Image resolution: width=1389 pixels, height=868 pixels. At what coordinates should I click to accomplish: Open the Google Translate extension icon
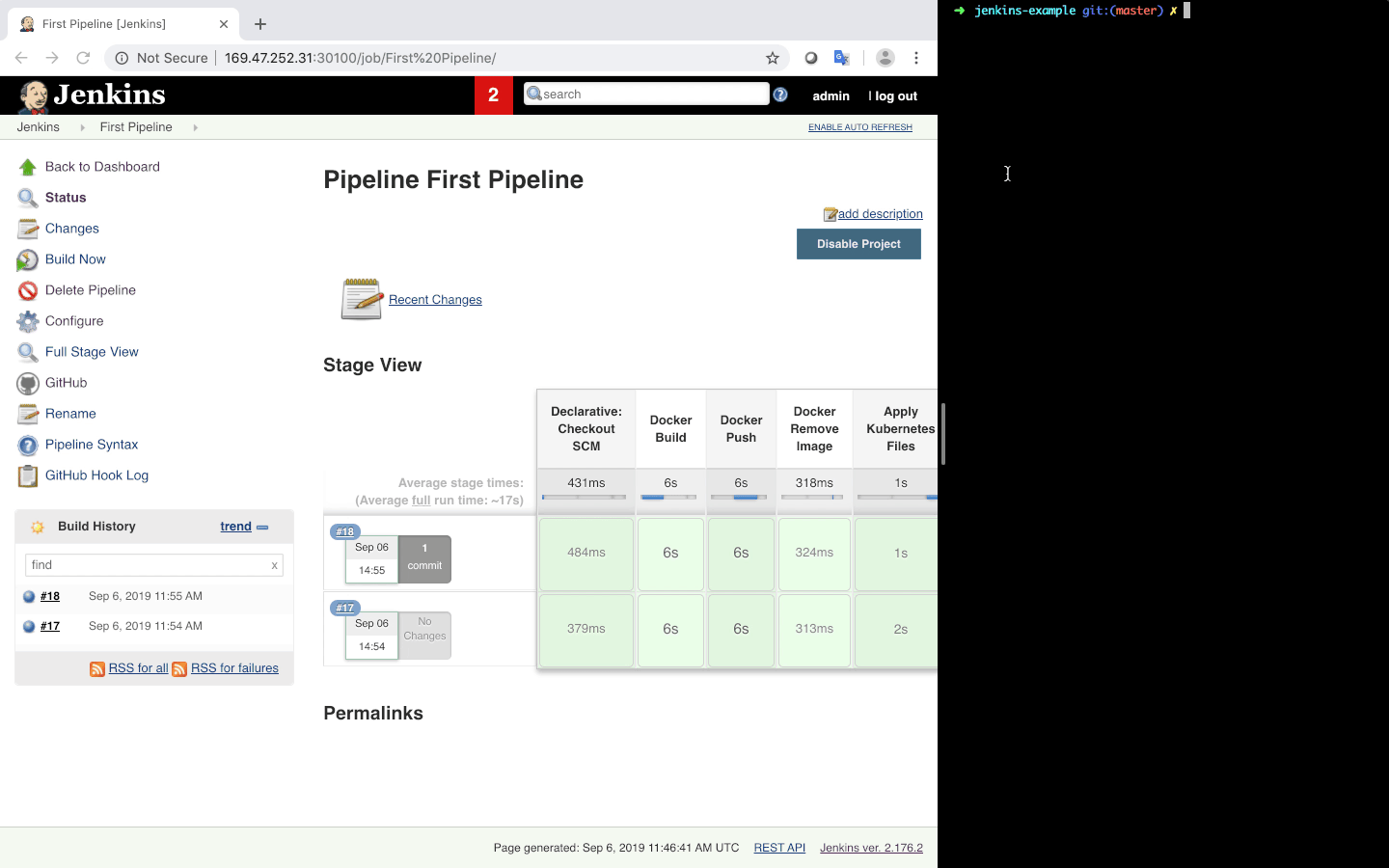coord(842,58)
